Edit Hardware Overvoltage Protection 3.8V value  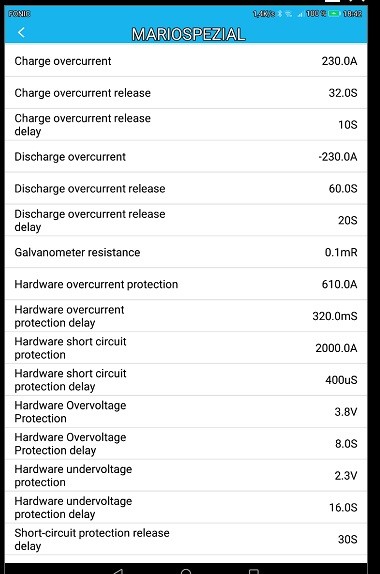pos(346,412)
